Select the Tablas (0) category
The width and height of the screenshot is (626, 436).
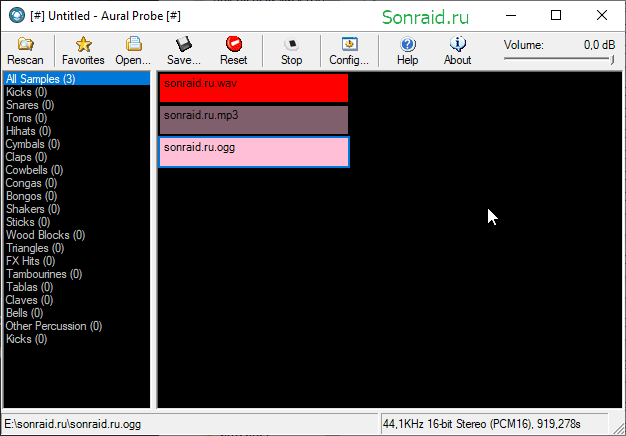coord(77,287)
